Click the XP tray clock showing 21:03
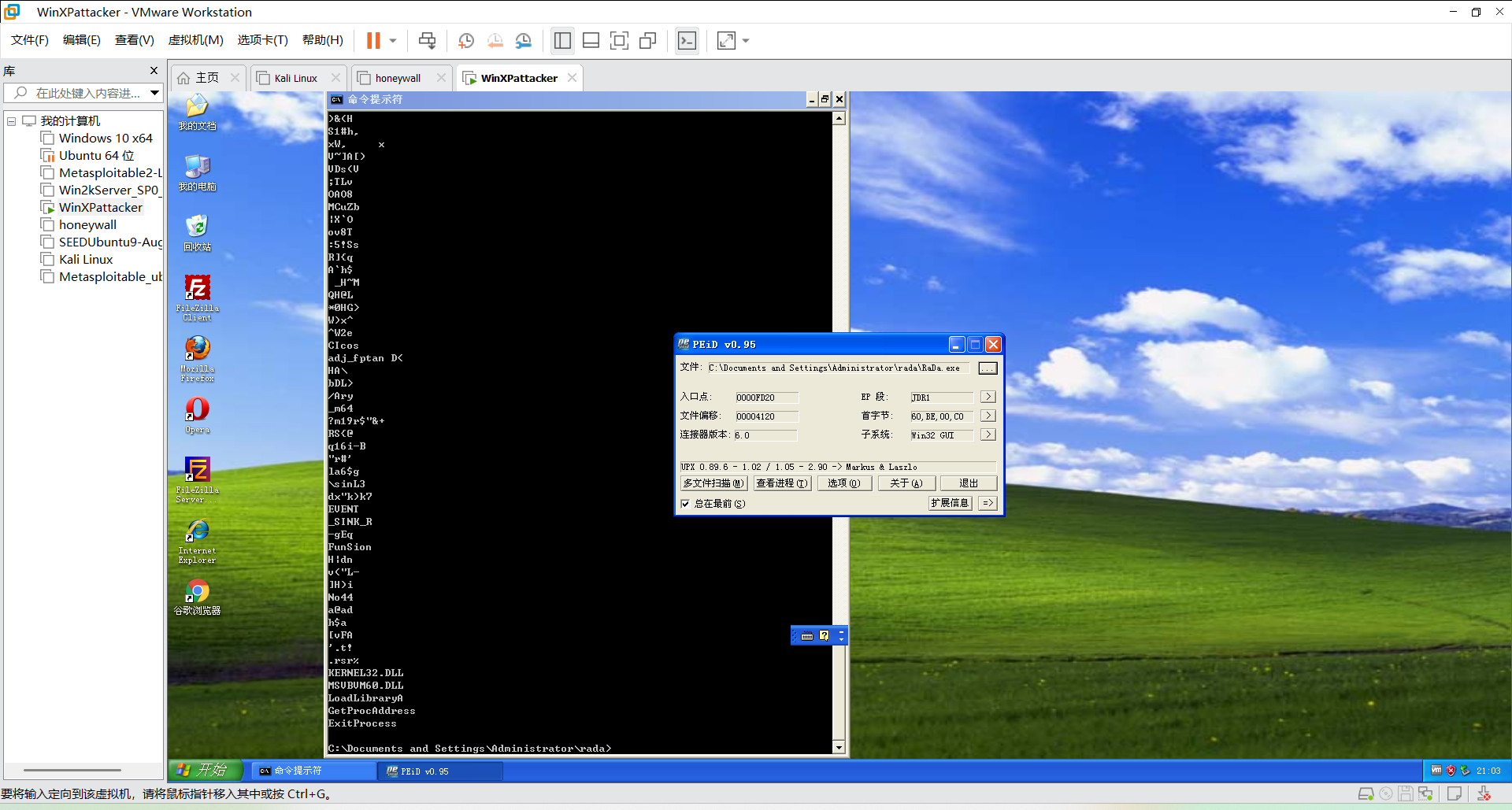This screenshot has height=810, width=1512. click(x=1488, y=771)
